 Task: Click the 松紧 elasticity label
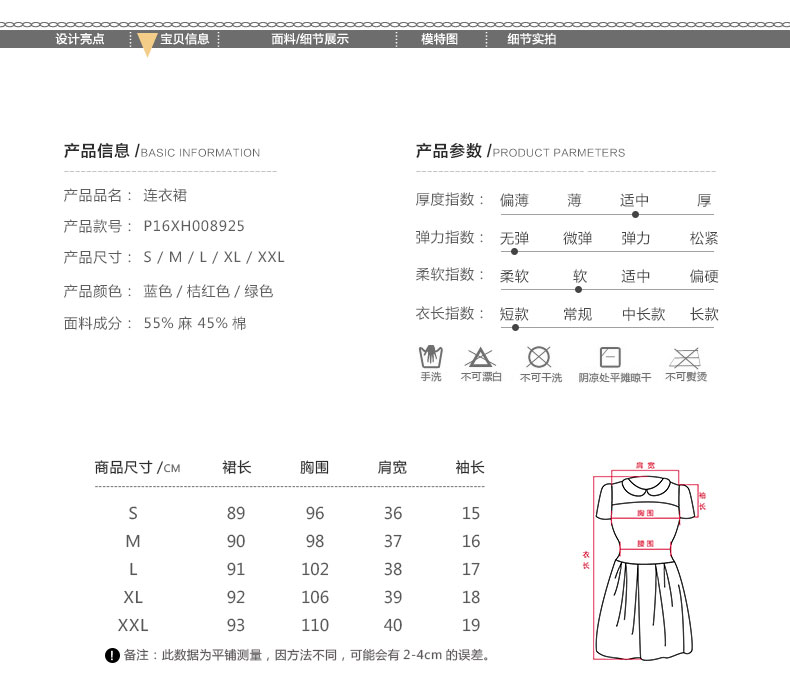coord(704,238)
